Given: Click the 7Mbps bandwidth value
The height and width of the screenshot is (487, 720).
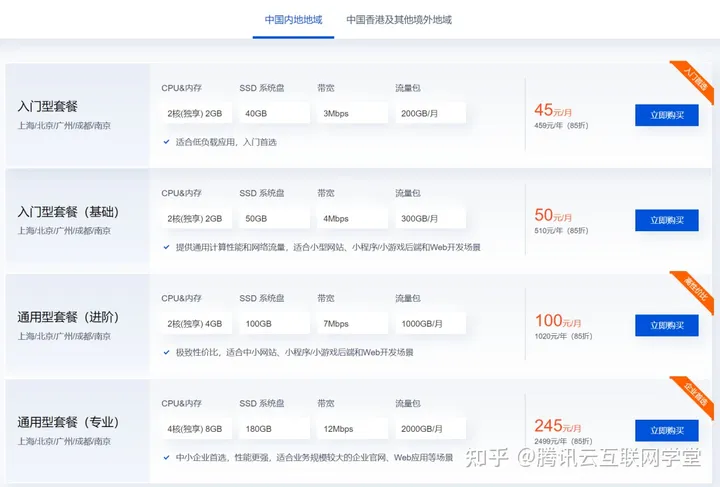Looking at the screenshot, I should (352, 324).
